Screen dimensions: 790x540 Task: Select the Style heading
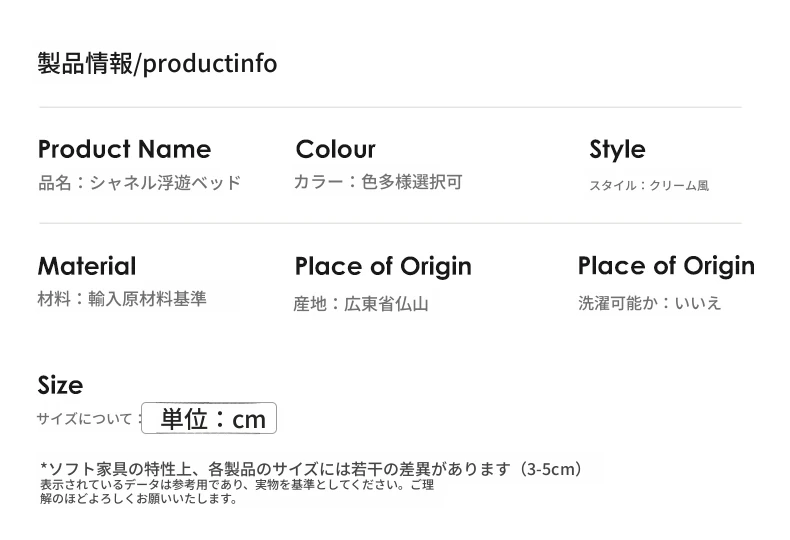(617, 150)
